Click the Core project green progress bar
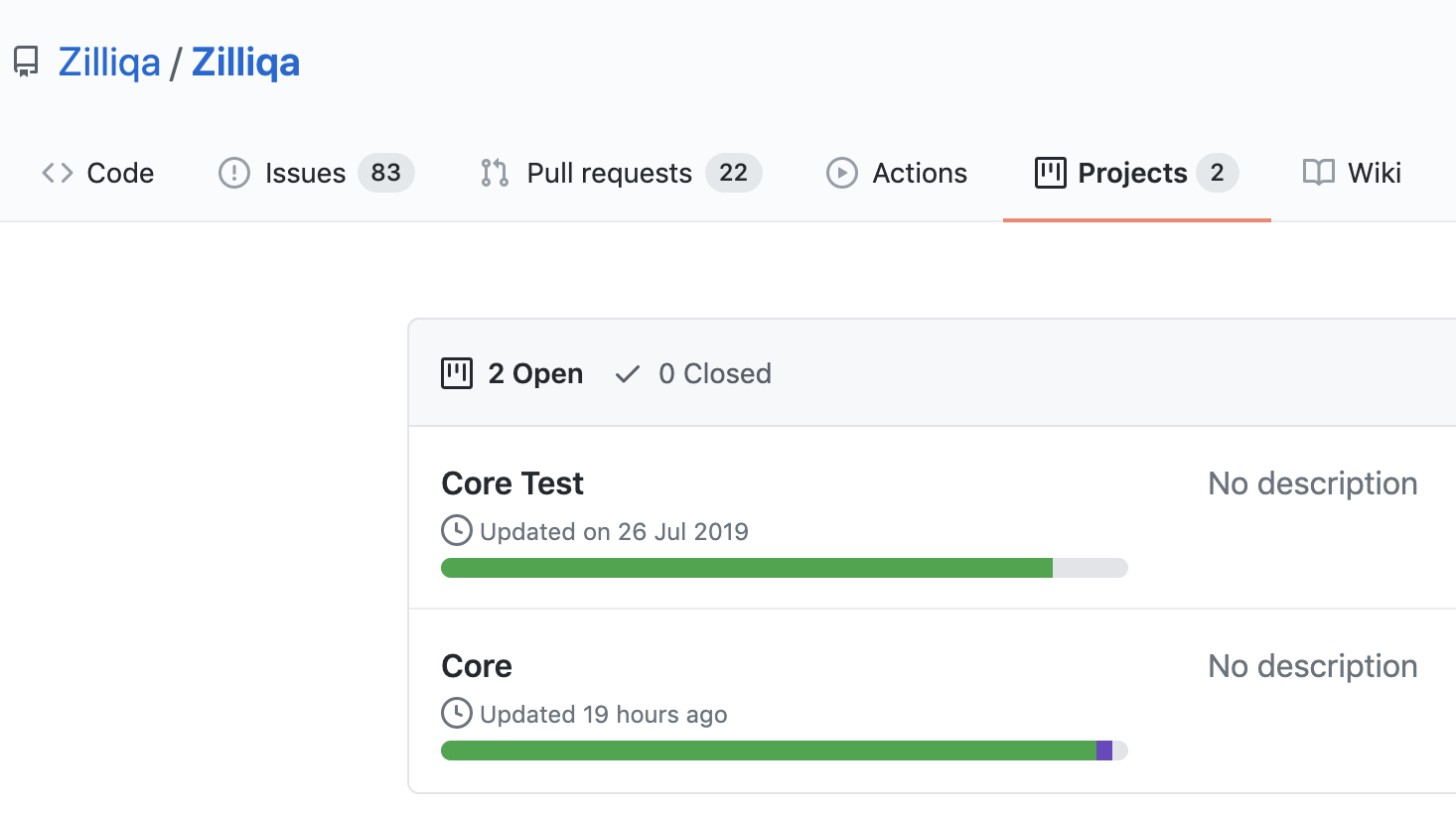 [769, 751]
